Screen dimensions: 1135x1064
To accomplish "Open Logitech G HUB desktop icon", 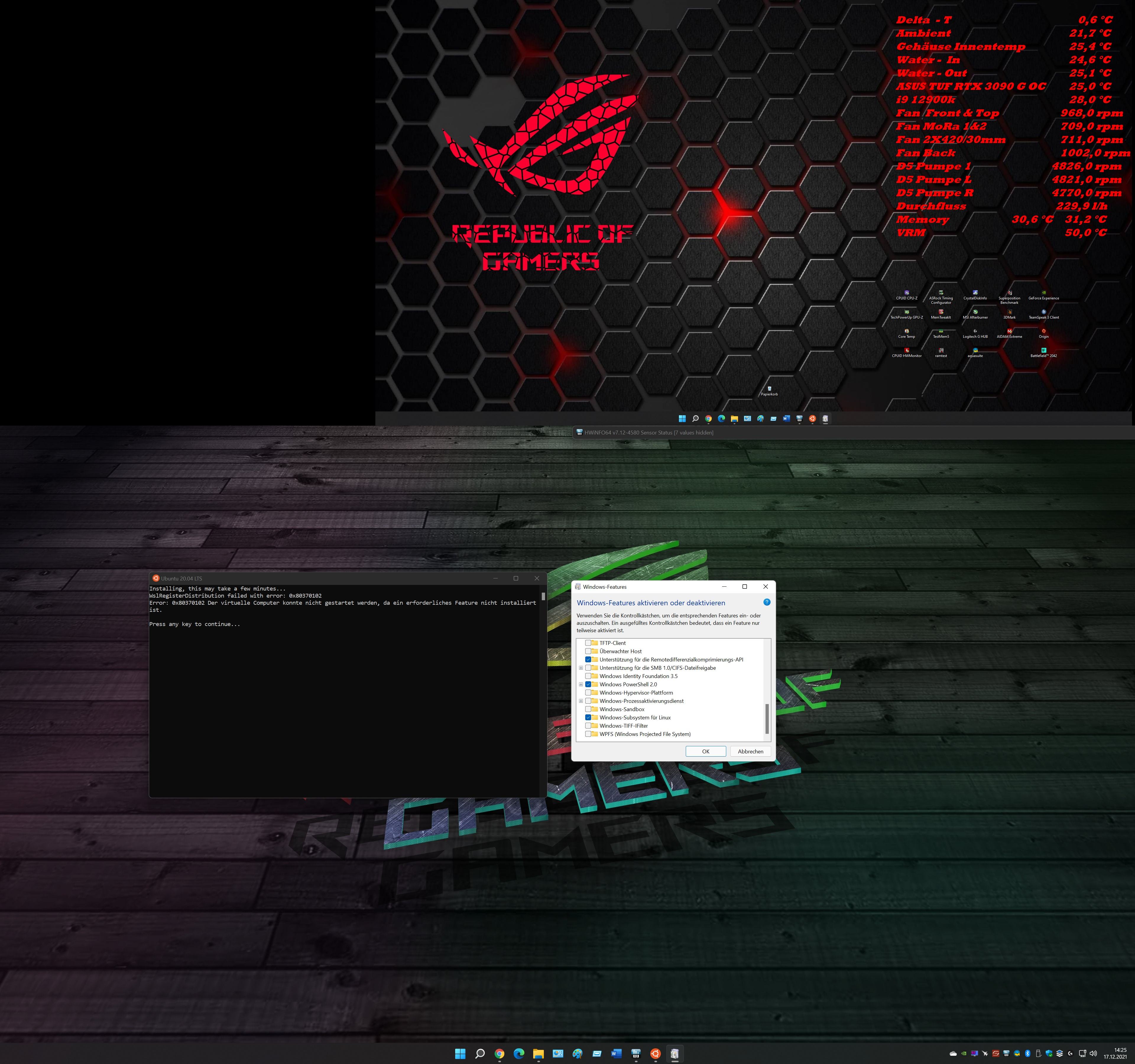I will click(975, 333).
